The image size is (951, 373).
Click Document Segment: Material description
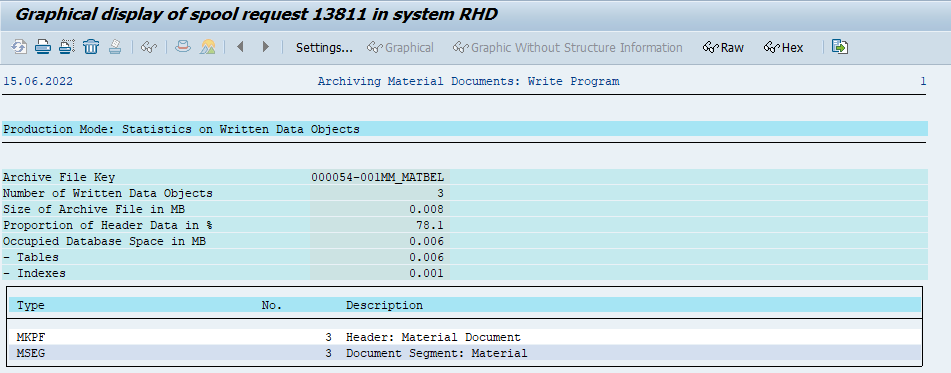click(x=437, y=353)
